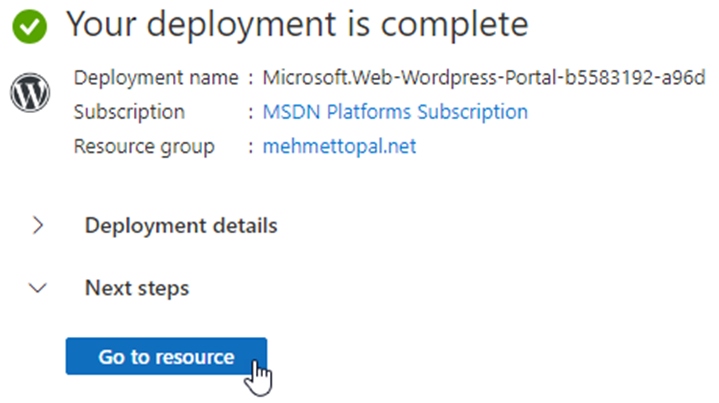The width and height of the screenshot is (719, 403).
Task: Open the mehmettopal.net resource group link
Action: click(x=339, y=146)
